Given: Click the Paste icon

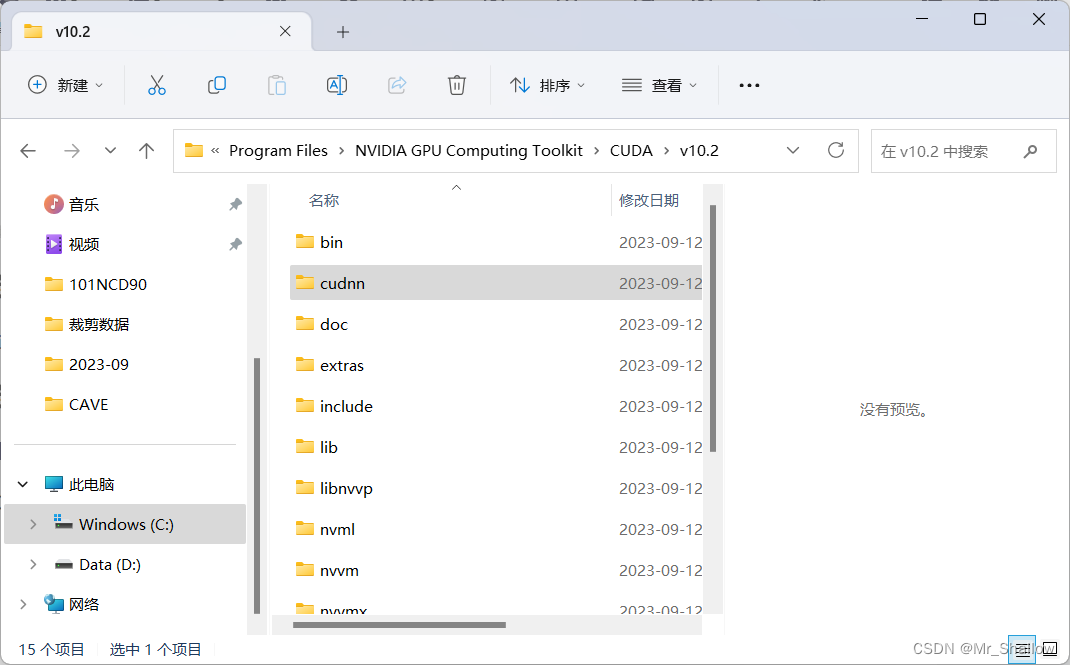Looking at the screenshot, I should click(277, 85).
